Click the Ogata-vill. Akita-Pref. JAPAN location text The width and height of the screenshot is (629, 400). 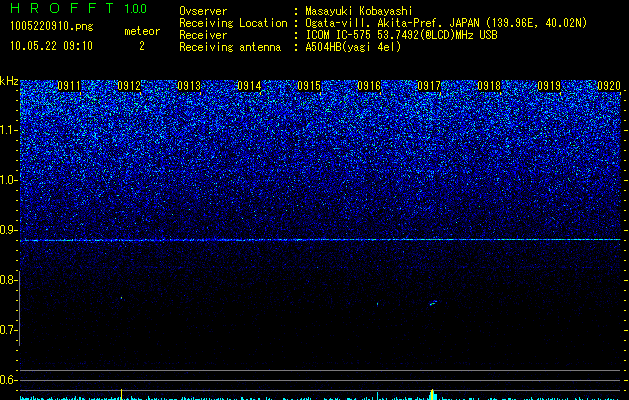446,23
